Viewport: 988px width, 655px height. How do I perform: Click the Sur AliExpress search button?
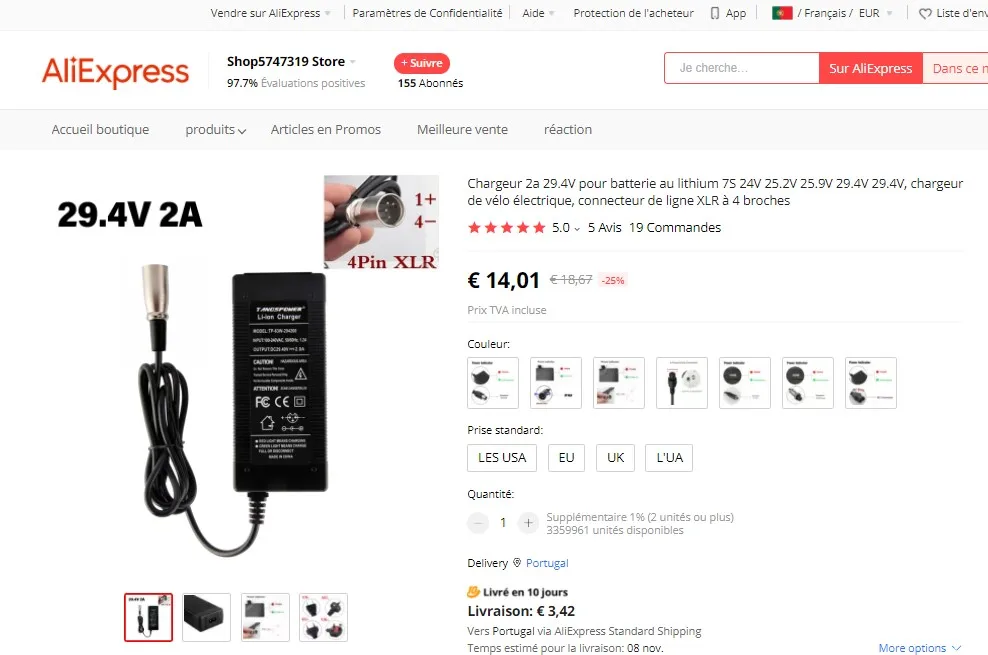(x=870, y=68)
